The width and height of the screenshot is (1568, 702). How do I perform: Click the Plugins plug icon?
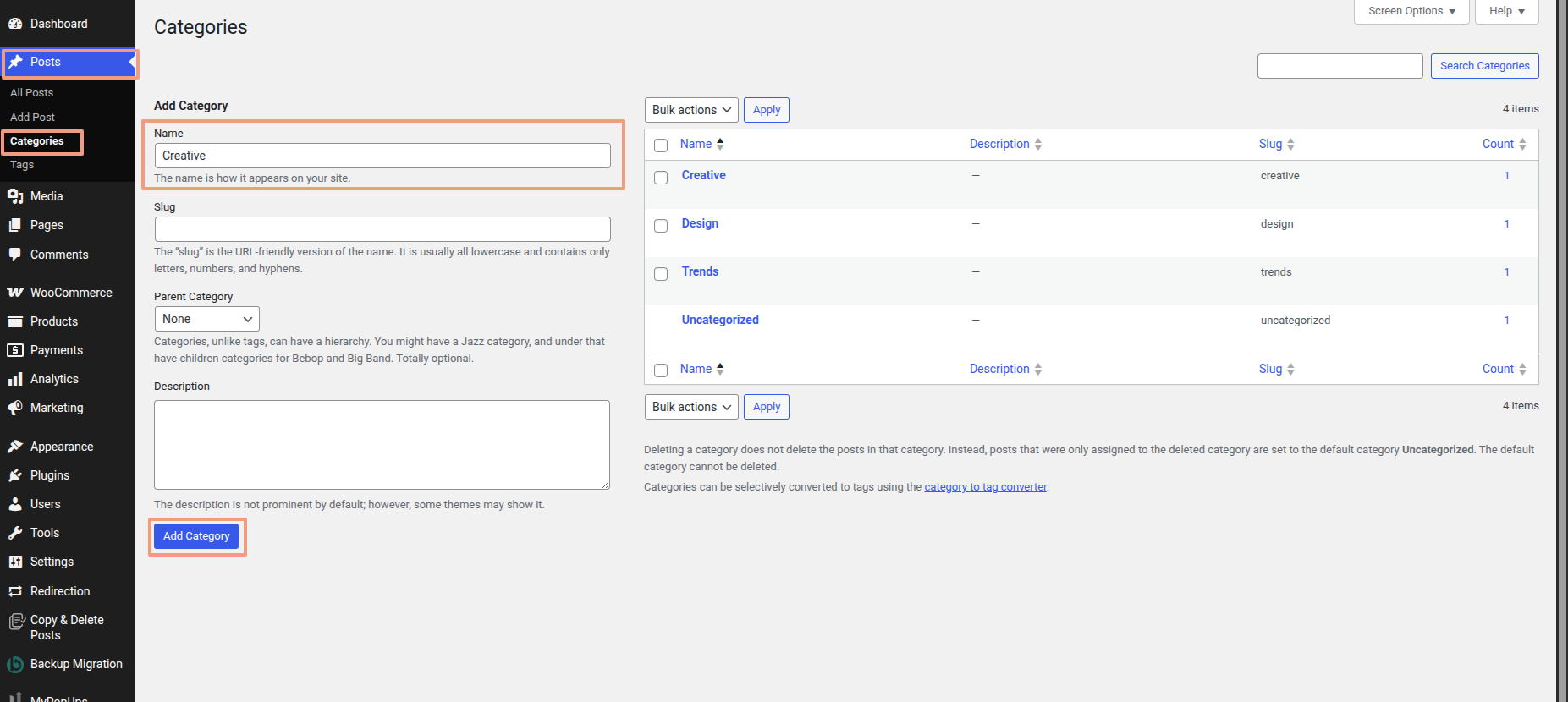[15, 475]
